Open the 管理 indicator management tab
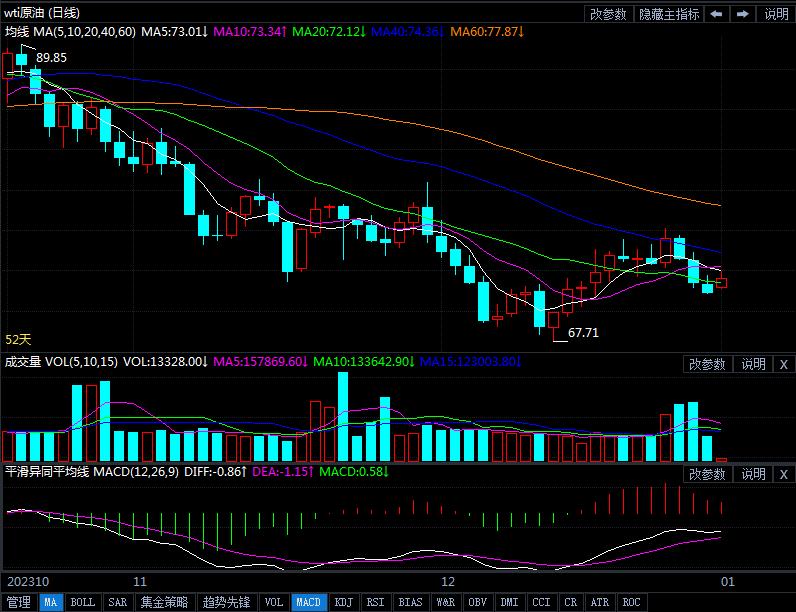Viewport: 796px width, 612px height. [18, 602]
